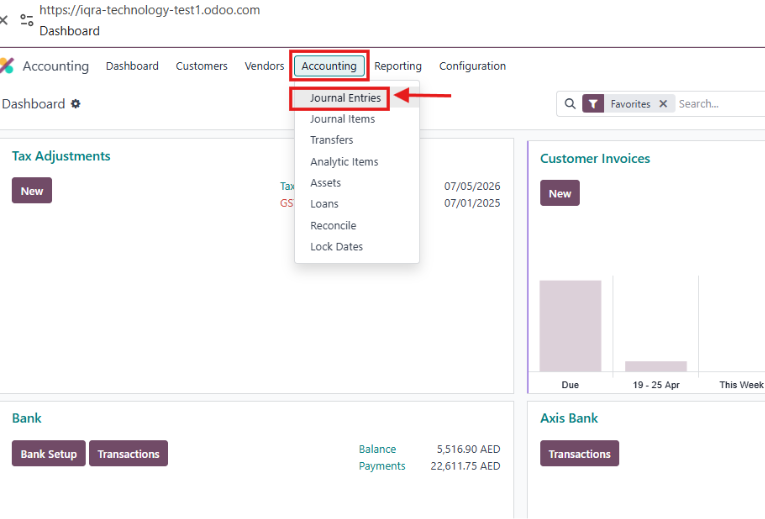Viewport: 765px width, 519px height.
Task: Remove the Favorites filter with the X
Action: pyautogui.click(x=663, y=103)
